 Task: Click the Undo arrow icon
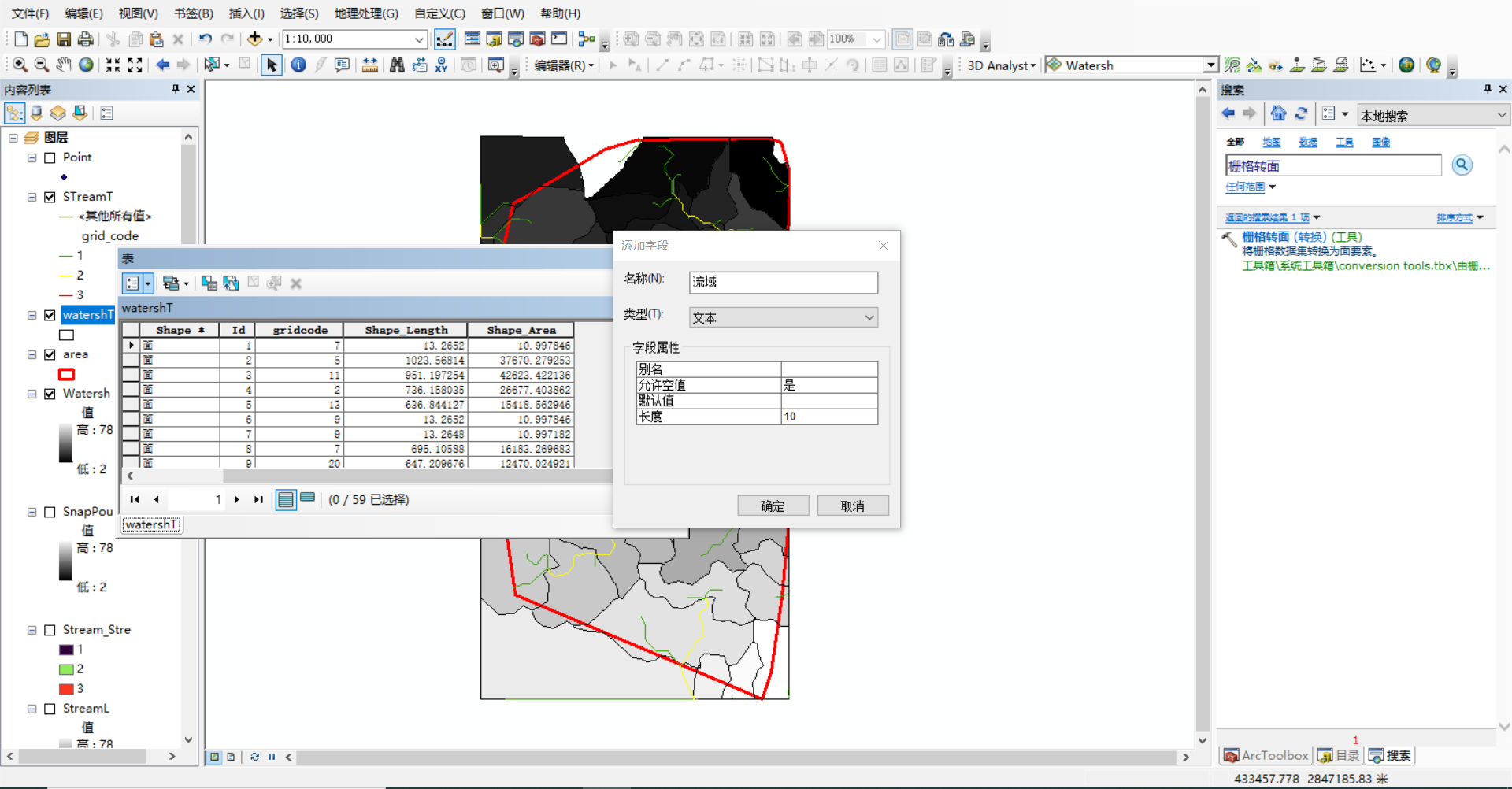click(x=206, y=39)
